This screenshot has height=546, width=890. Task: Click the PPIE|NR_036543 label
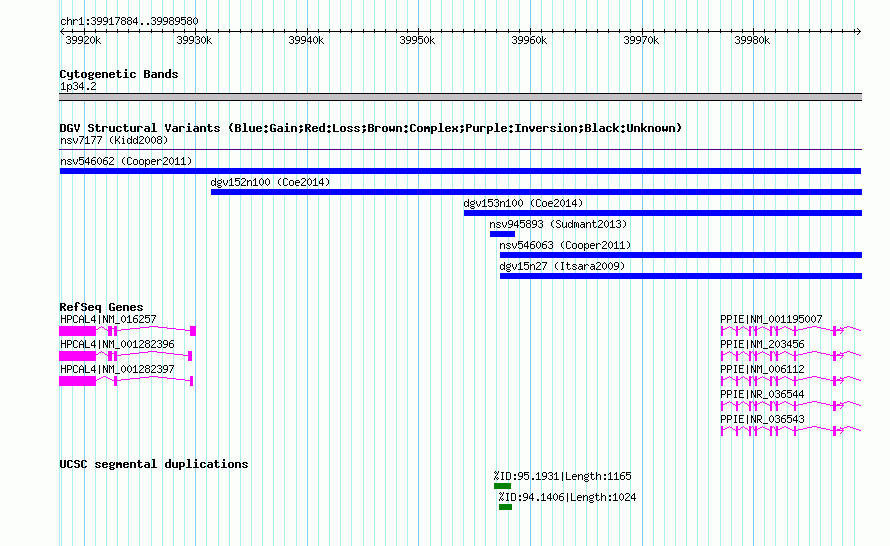pos(762,419)
